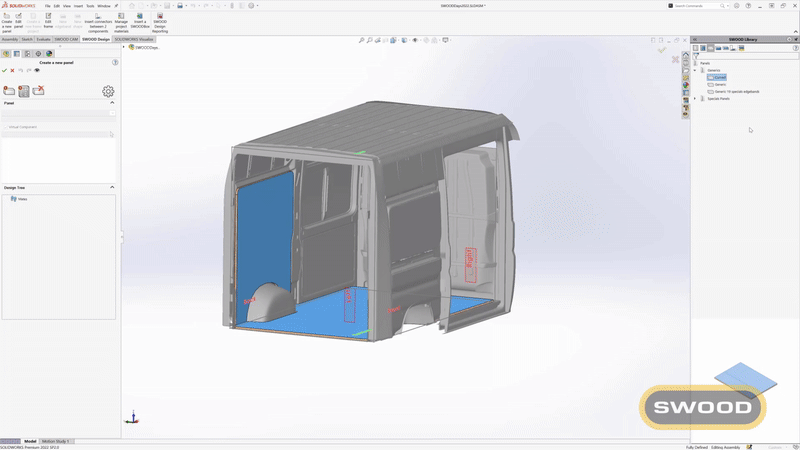Switch to the SWOOD CAM tab
The image size is (800, 450).
pyautogui.click(x=65, y=39)
